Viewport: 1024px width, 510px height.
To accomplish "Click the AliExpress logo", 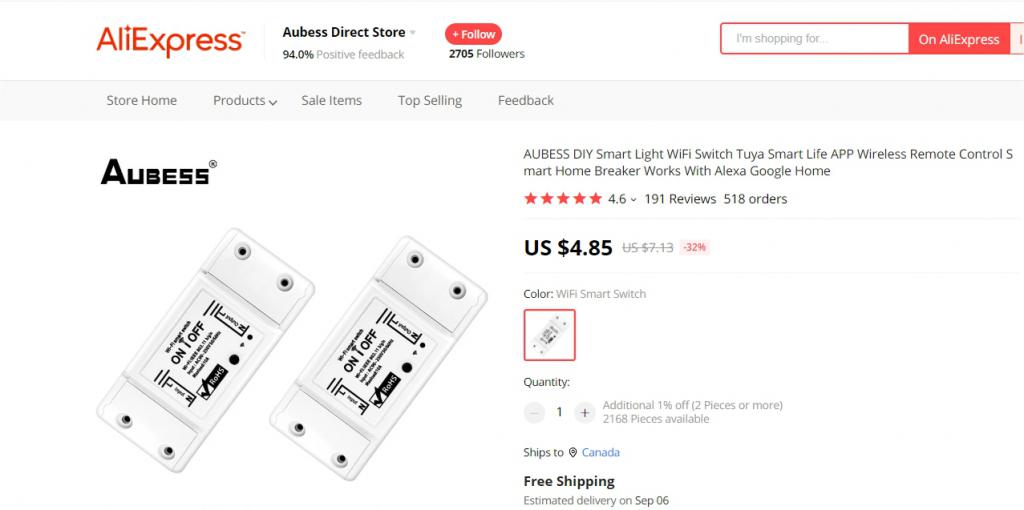I will click(x=170, y=41).
